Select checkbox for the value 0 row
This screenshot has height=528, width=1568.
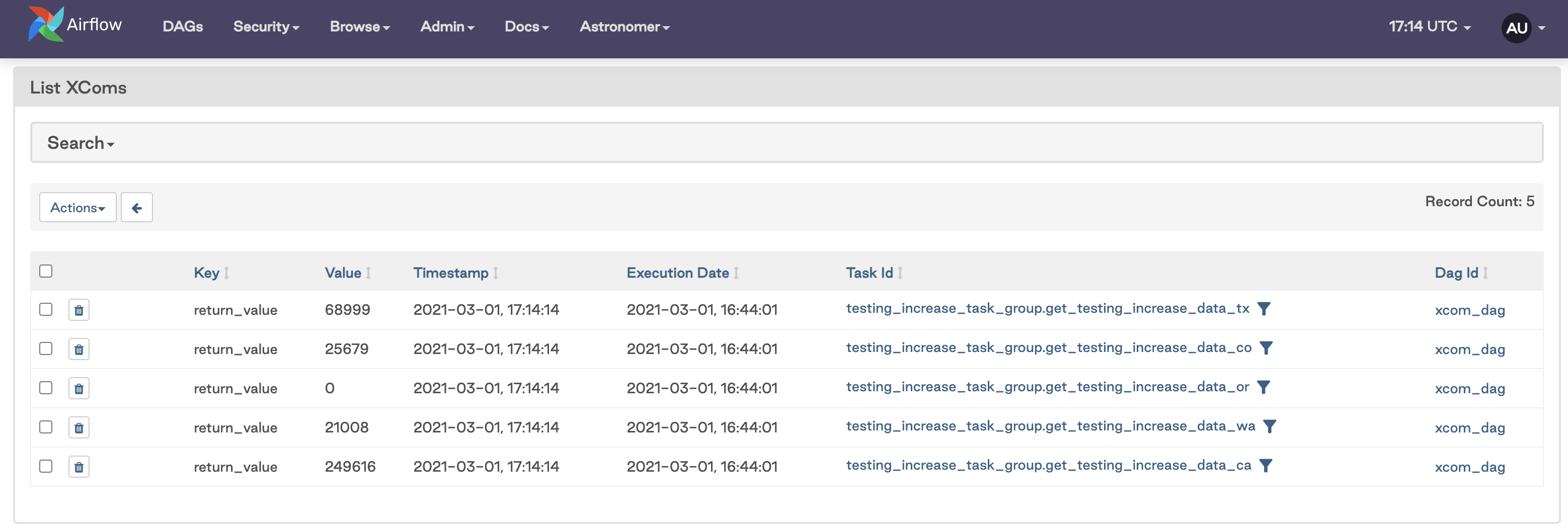46,388
